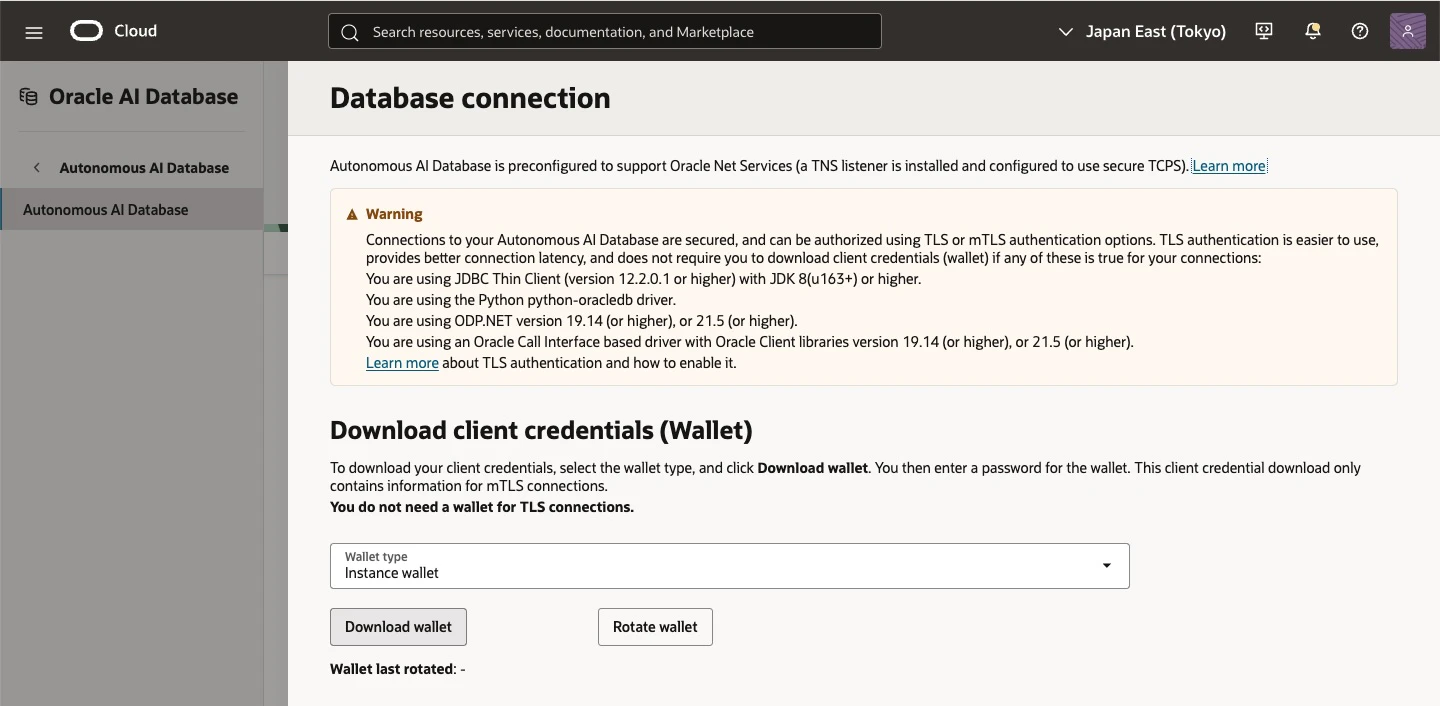Open the user profile avatar
This screenshot has height=706, width=1440.
[1408, 31]
